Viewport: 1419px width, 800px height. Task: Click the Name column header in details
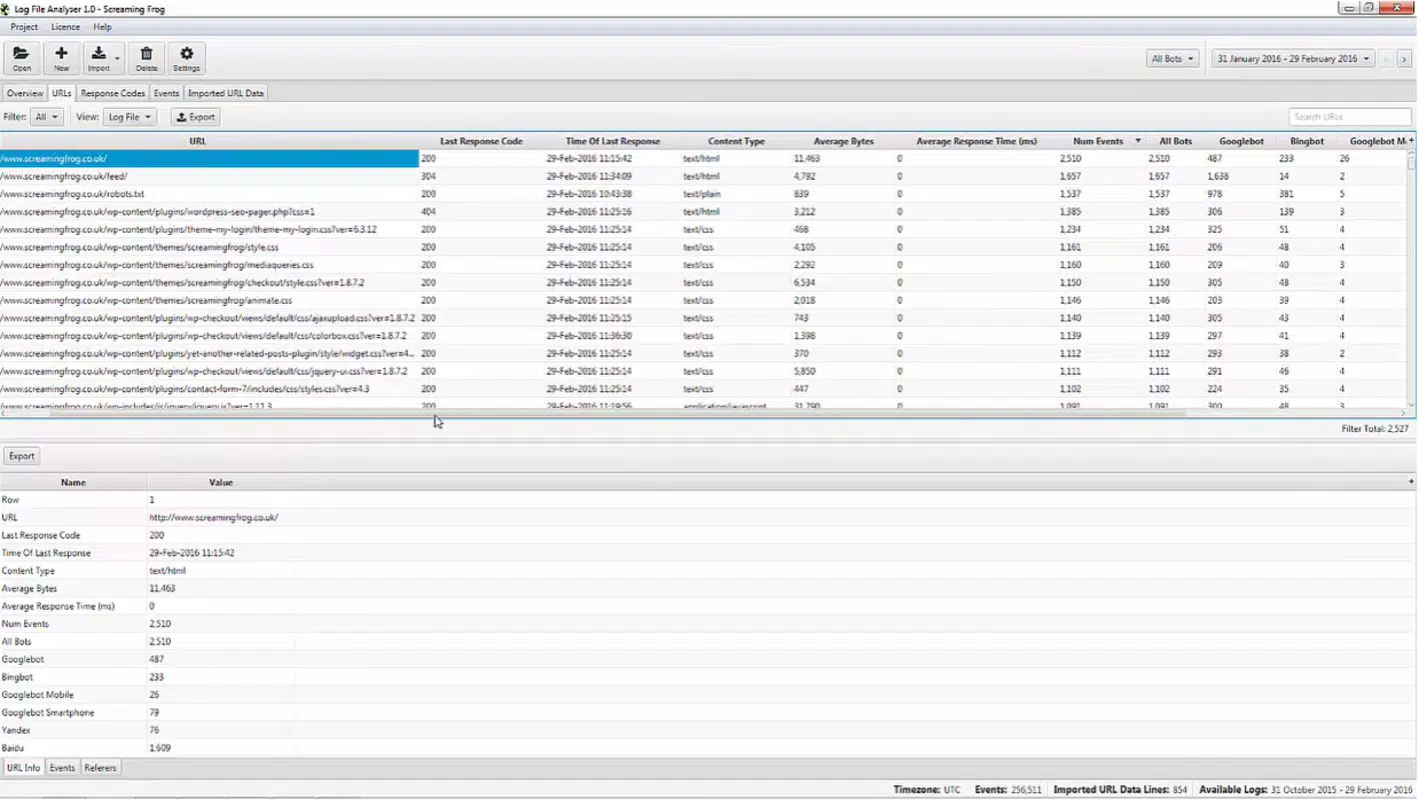coord(73,482)
